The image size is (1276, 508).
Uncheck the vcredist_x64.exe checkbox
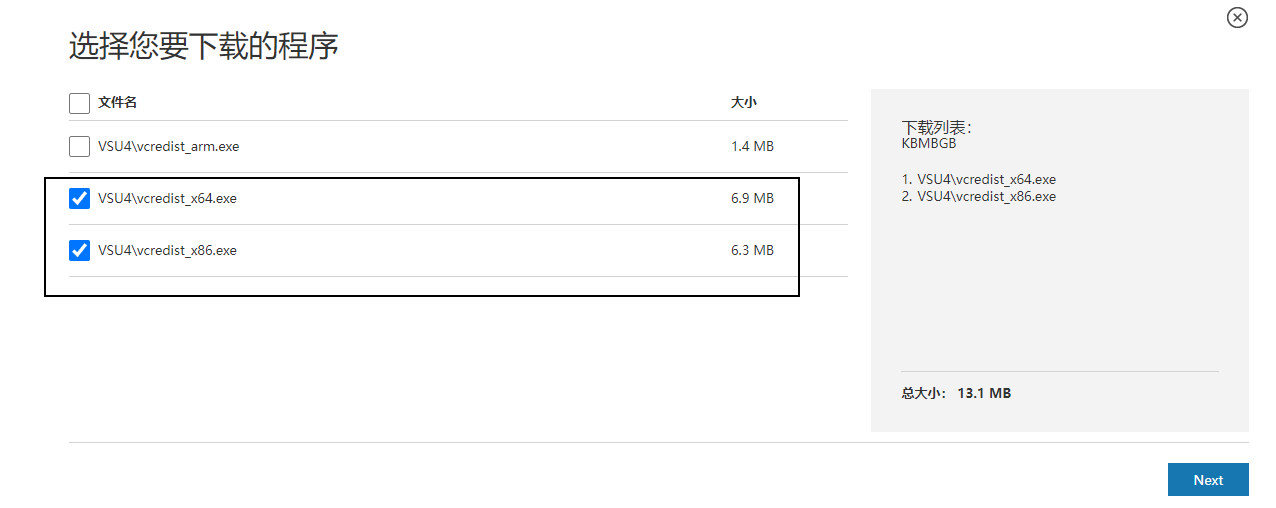79,199
